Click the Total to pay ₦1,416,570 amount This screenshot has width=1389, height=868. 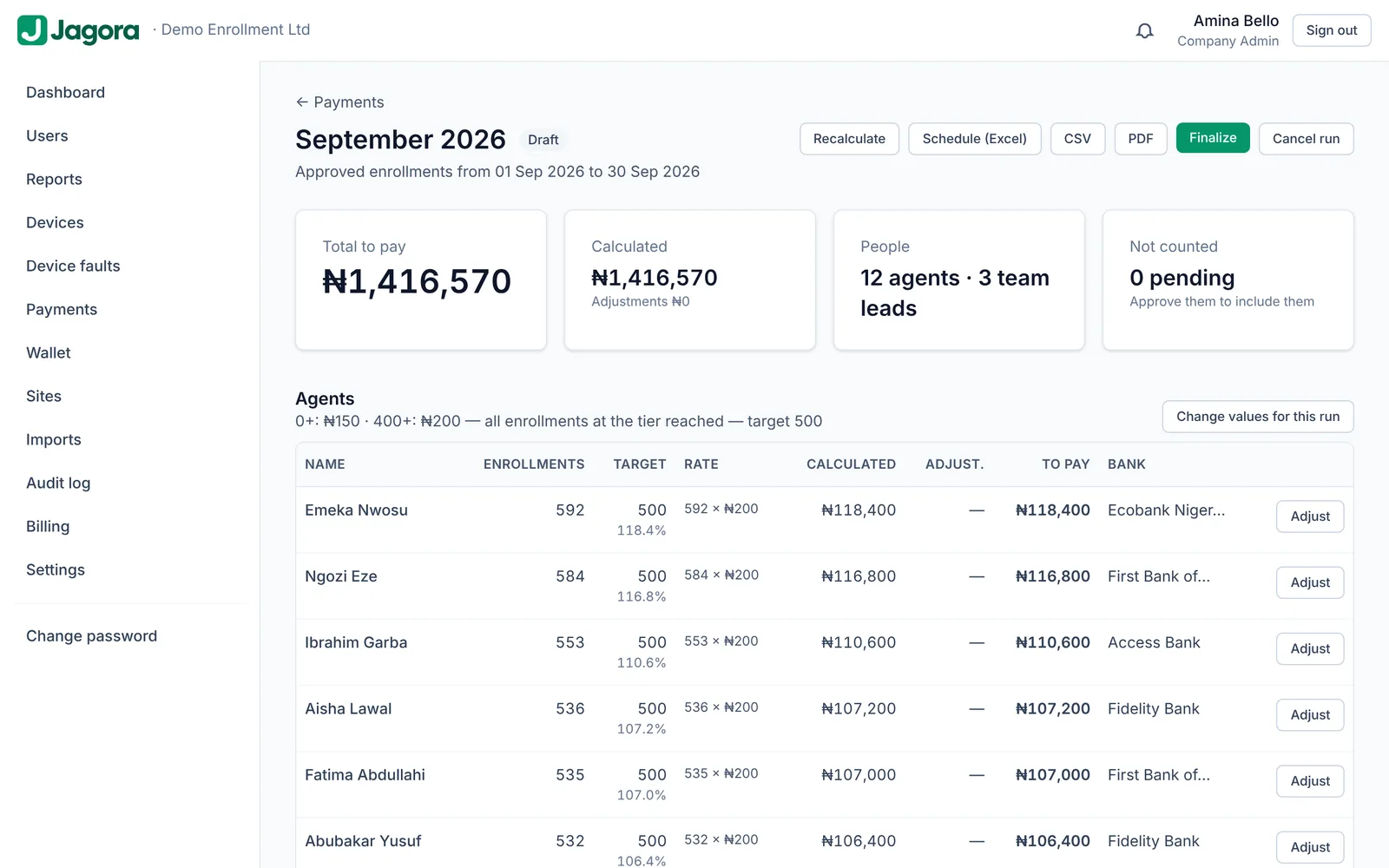[417, 281]
